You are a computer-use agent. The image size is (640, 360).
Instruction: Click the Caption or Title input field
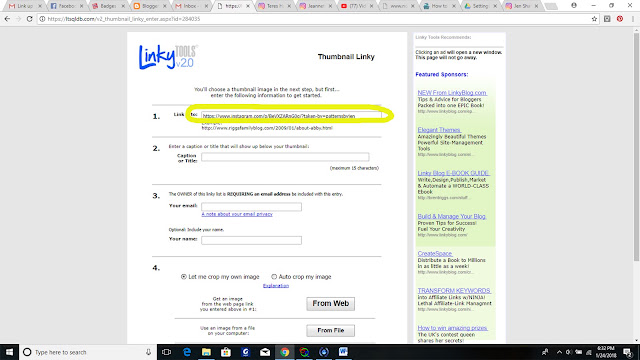(285, 157)
